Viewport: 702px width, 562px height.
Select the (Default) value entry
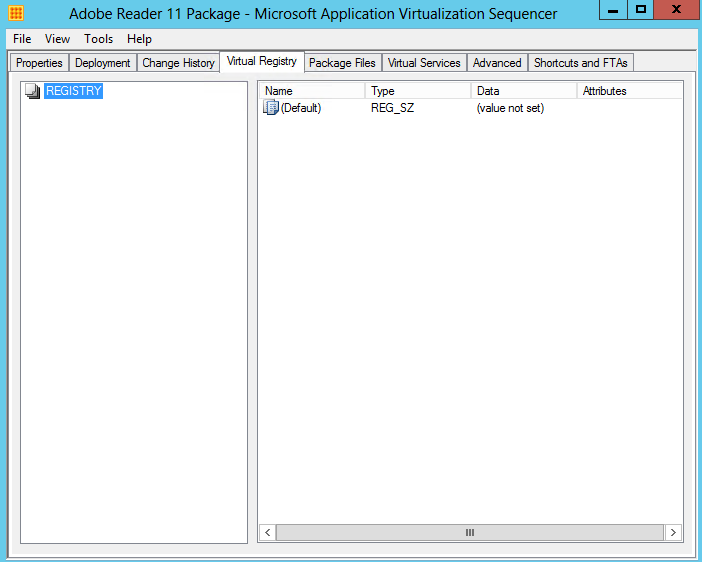pos(301,108)
